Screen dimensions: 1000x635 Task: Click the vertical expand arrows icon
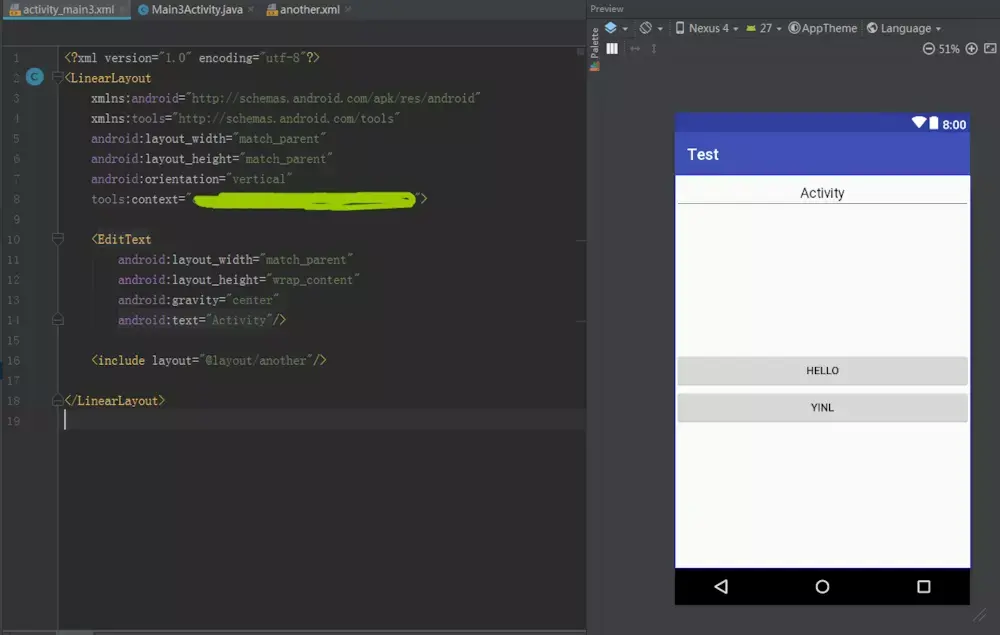[x=654, y=48]
